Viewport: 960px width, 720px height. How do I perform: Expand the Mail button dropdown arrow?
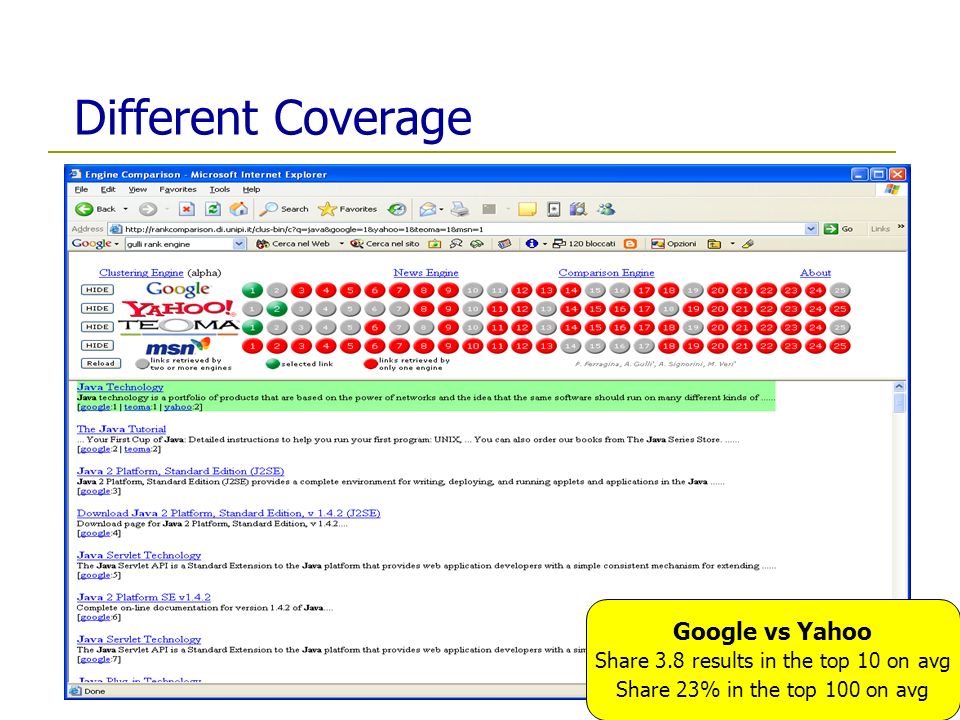[441, 209]
